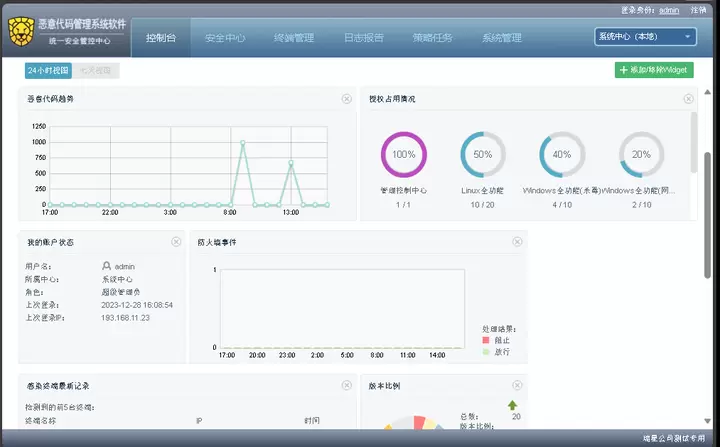Open the 安全中心 tab

coord(225,38)
